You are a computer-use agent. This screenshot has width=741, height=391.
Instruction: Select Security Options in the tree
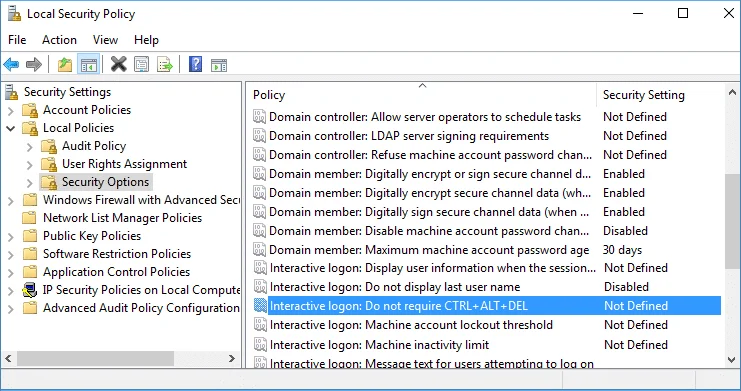105,182
